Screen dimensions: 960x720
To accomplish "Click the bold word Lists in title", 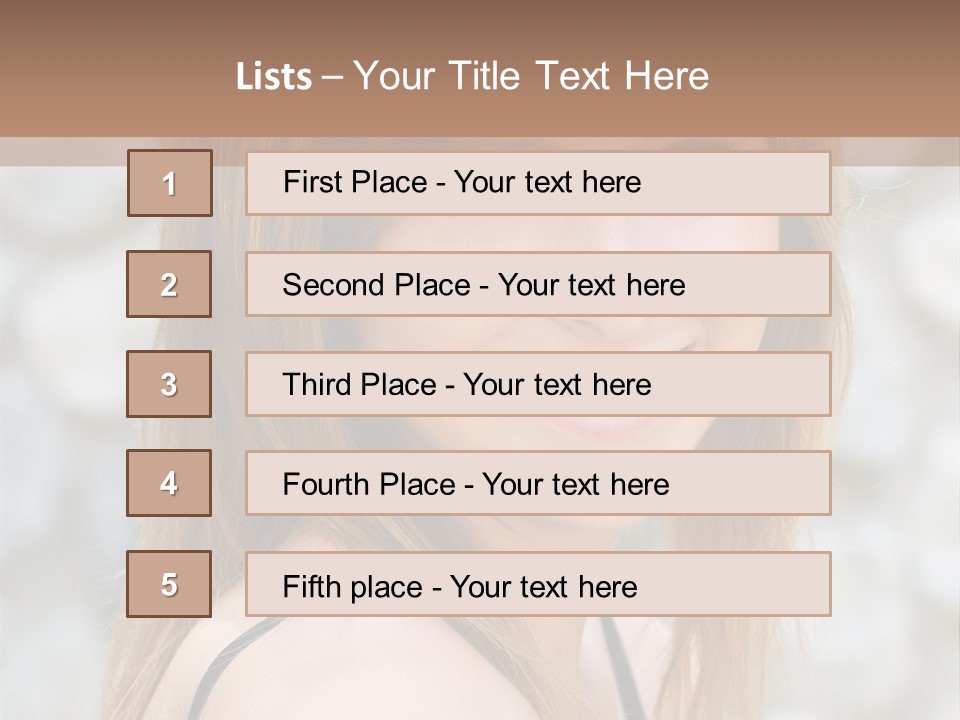I will [x=274, y=77].
